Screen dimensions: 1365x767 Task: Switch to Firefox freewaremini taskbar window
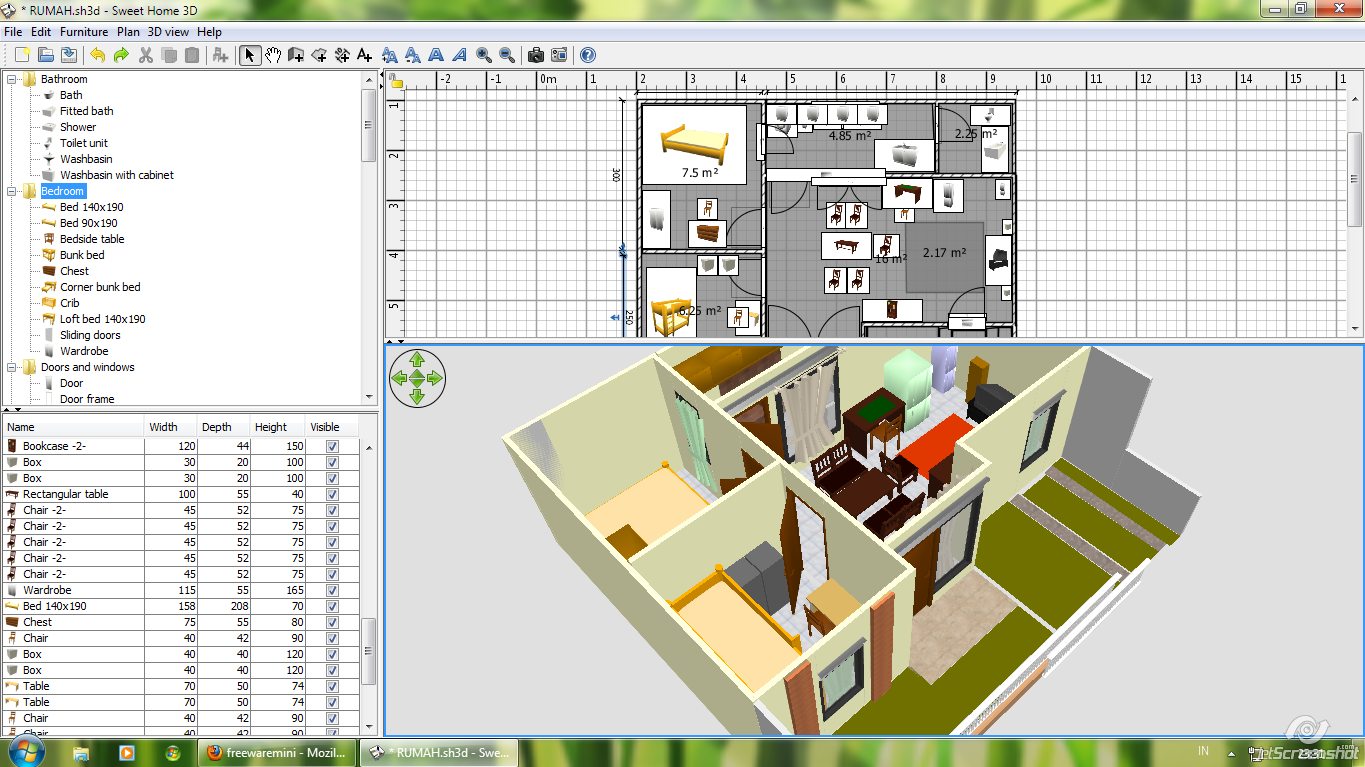click(x=277, y=752)
